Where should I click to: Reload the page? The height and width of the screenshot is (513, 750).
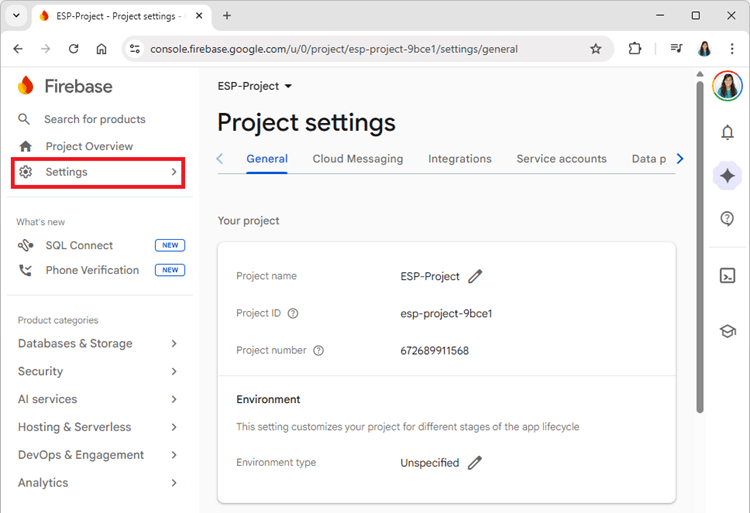(x=73, y=49)
